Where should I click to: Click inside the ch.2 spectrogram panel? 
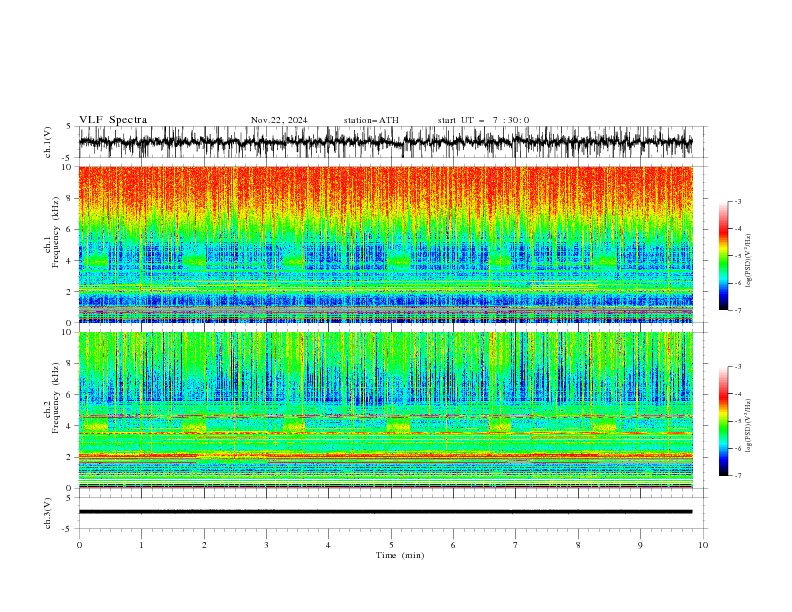point(385,410)
